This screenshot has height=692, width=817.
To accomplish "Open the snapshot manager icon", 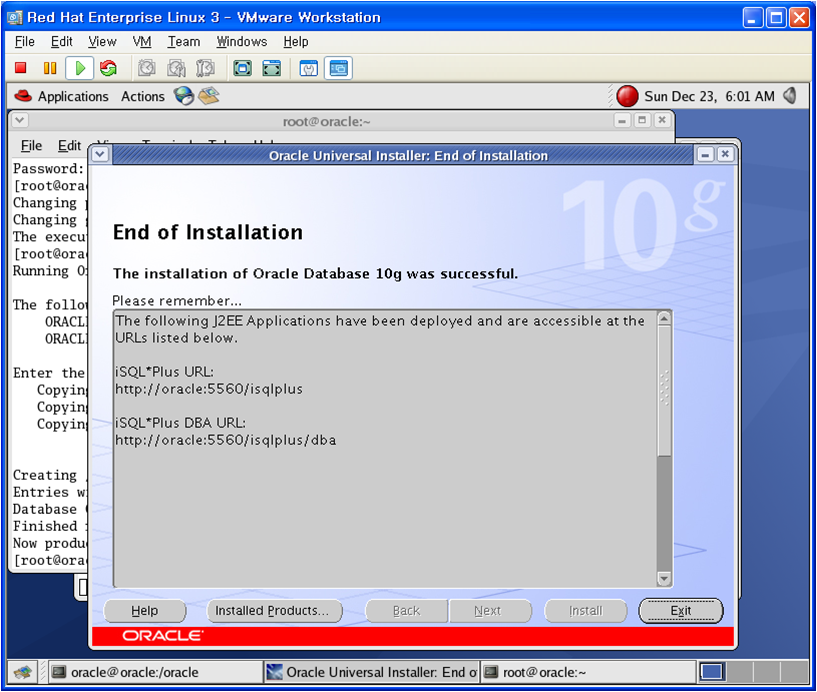I will click(x=205, y=68).
